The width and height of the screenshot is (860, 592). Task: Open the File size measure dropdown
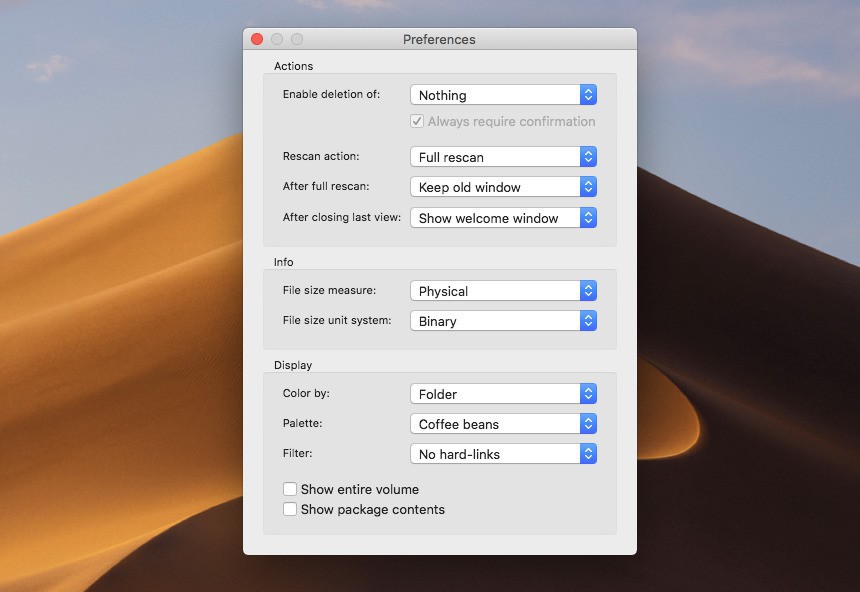coord(504,291)
